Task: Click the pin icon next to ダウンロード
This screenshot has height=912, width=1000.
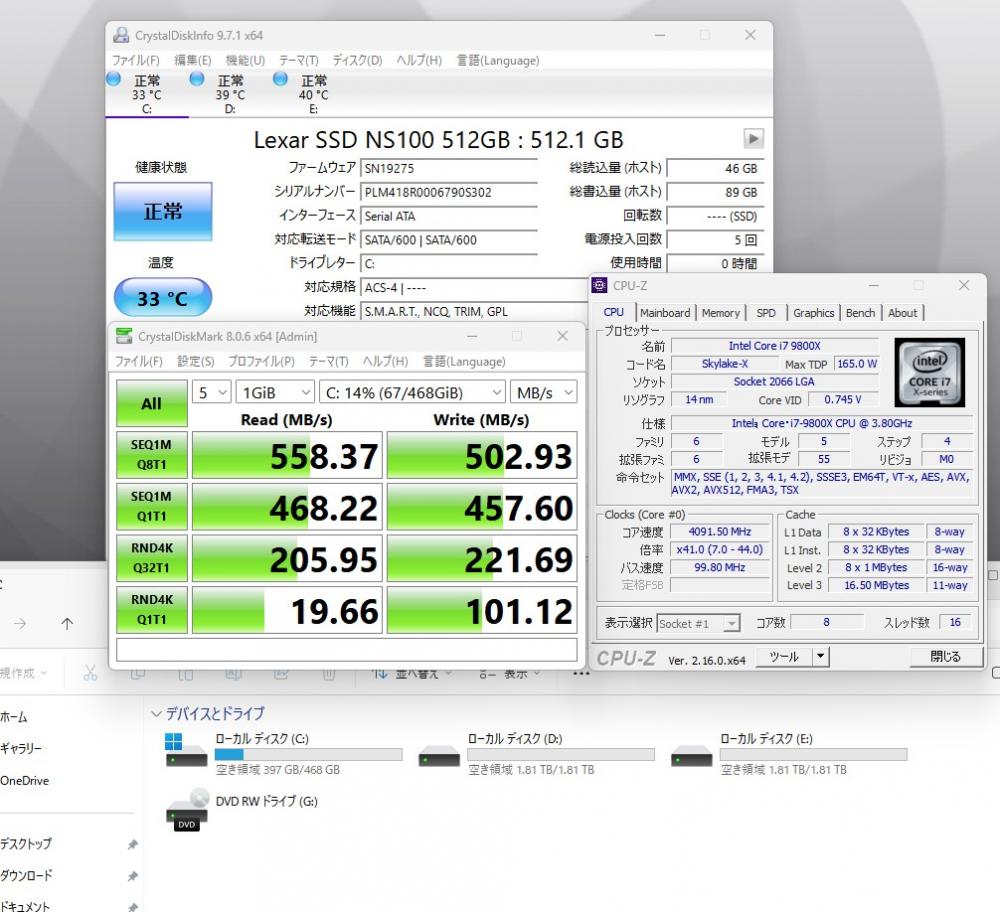Action: click(133, 876)
